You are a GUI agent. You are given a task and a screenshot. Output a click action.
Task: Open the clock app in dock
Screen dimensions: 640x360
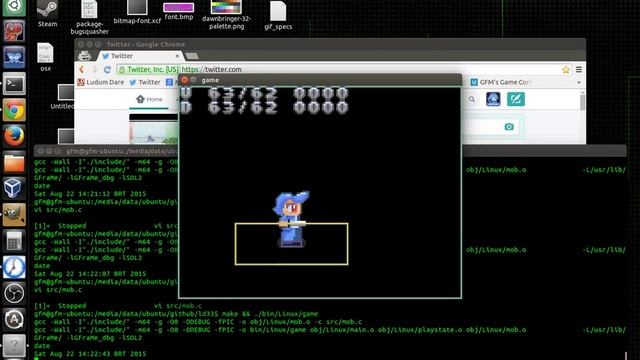14,267
